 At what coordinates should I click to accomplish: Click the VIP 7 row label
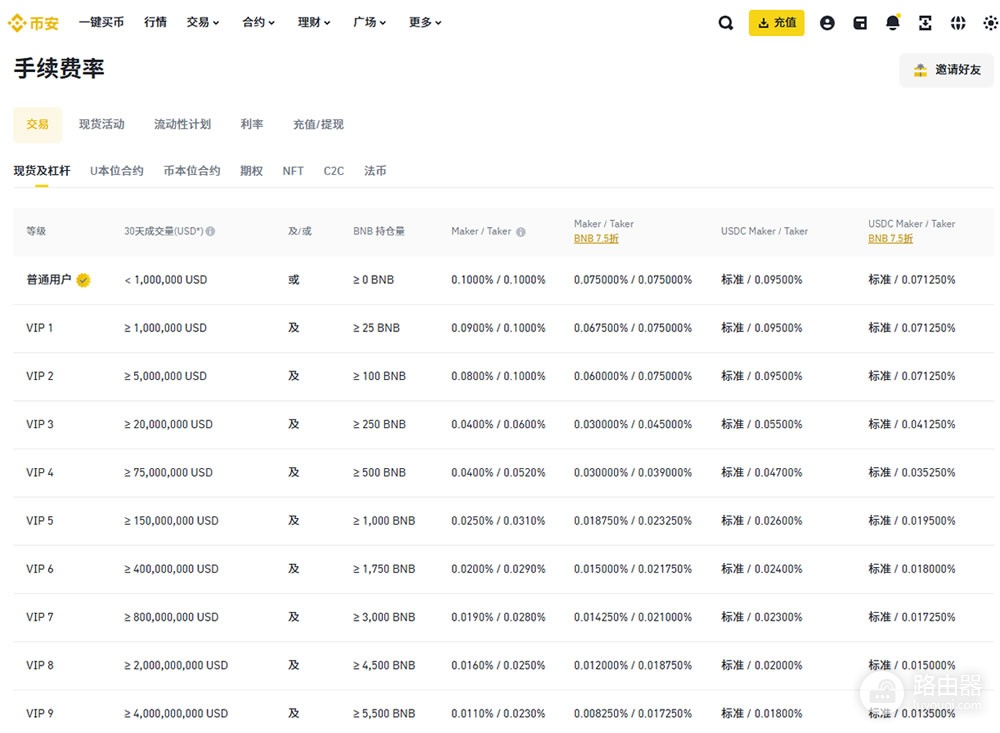(40, 618)
